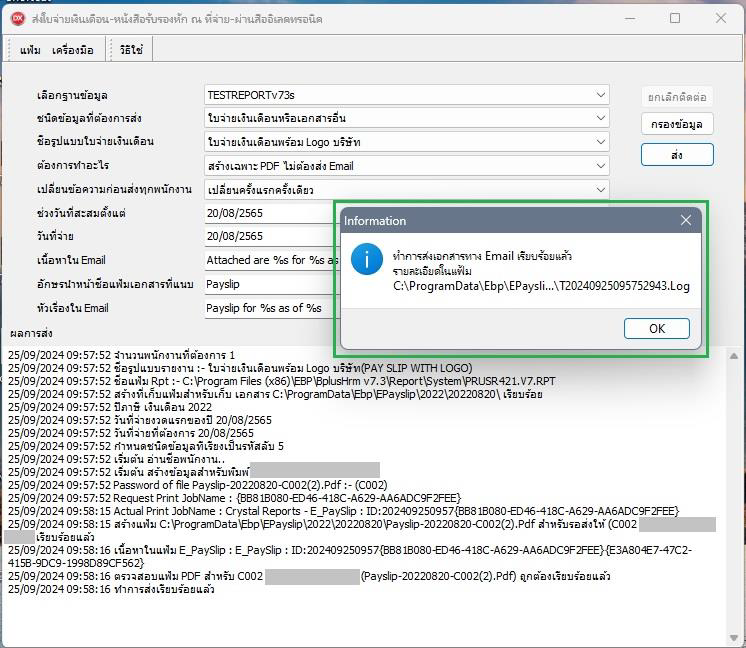746x648 pixels.
Task: Expand the เลือกฐานข้อมูล dropdown showing TESTREPORTv73s
Action: pyautogui.click(x=600, y=95)
